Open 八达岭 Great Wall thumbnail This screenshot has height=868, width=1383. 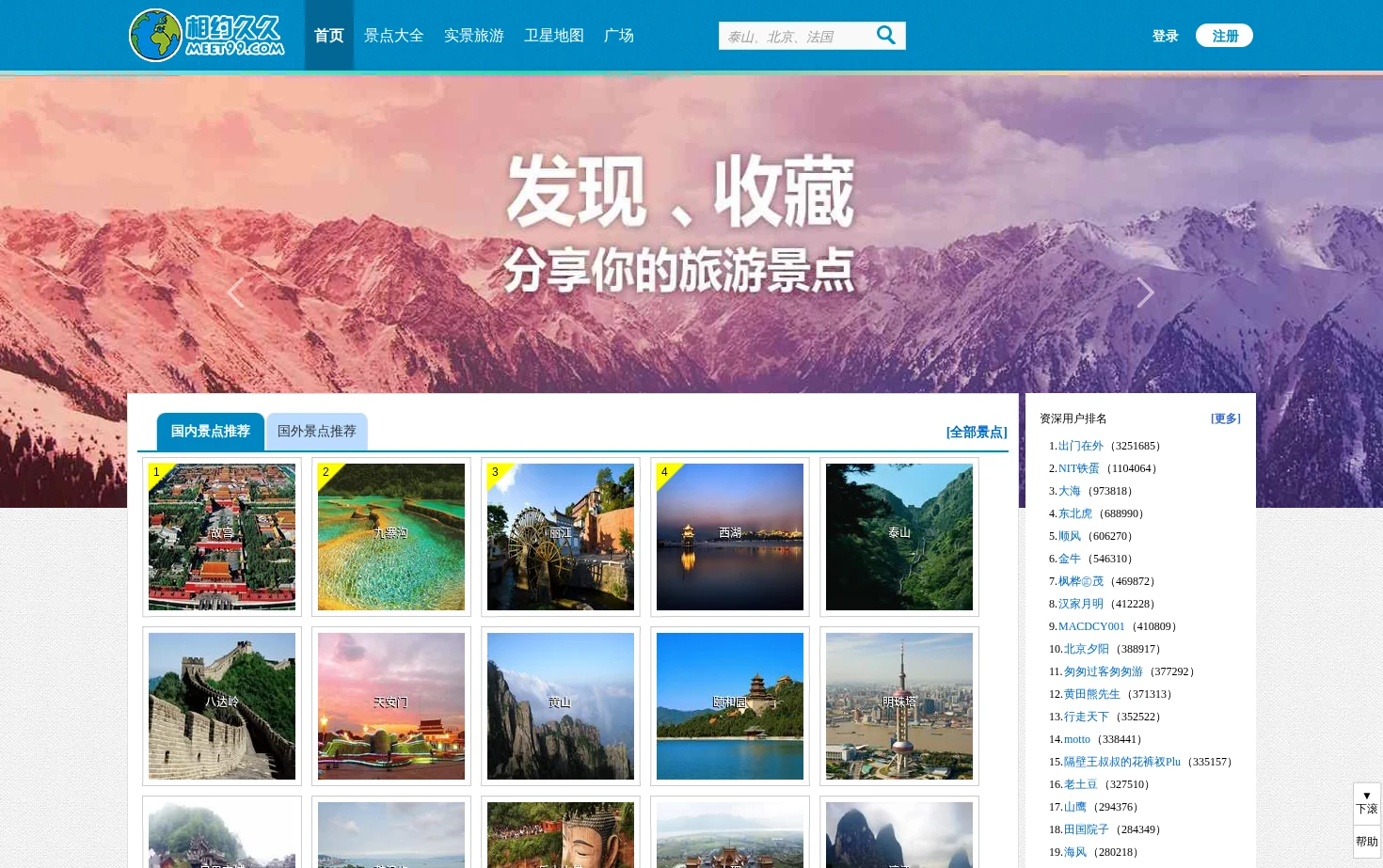click(x=222, y=706)
